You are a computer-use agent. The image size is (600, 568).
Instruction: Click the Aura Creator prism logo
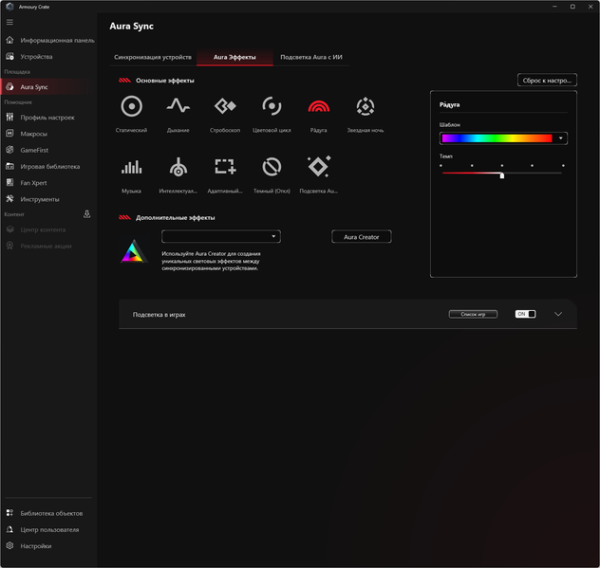(x=134, y=251)
